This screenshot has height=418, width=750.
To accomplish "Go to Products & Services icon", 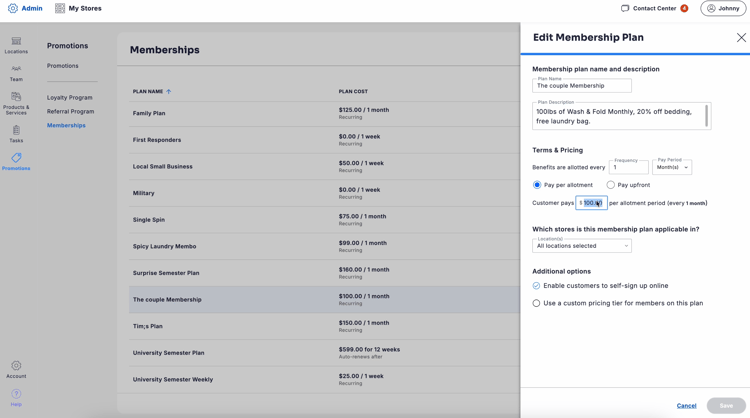I will (16, 98).
